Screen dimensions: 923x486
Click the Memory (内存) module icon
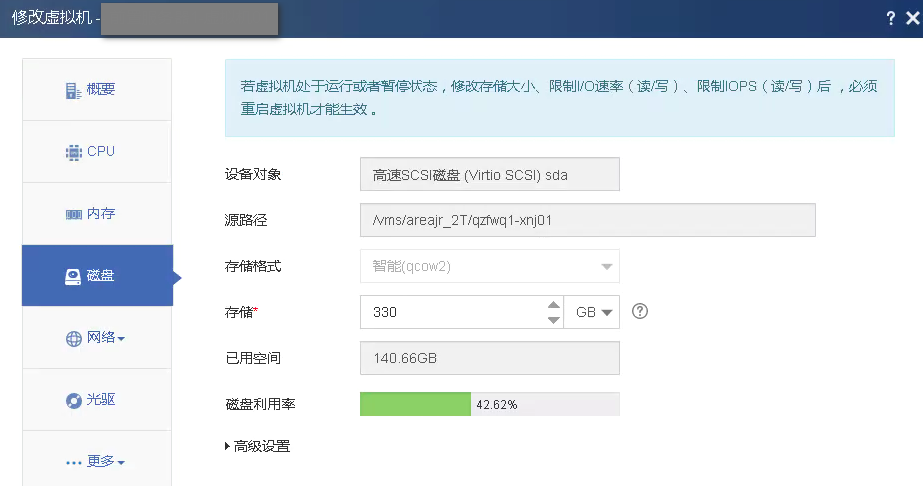click(x=73, y=214)
